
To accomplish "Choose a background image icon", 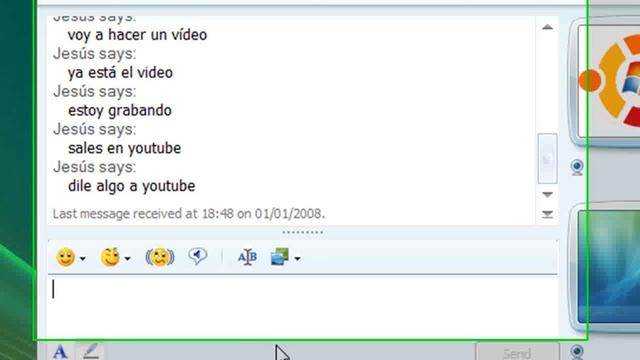I will [x=280, y=257].
